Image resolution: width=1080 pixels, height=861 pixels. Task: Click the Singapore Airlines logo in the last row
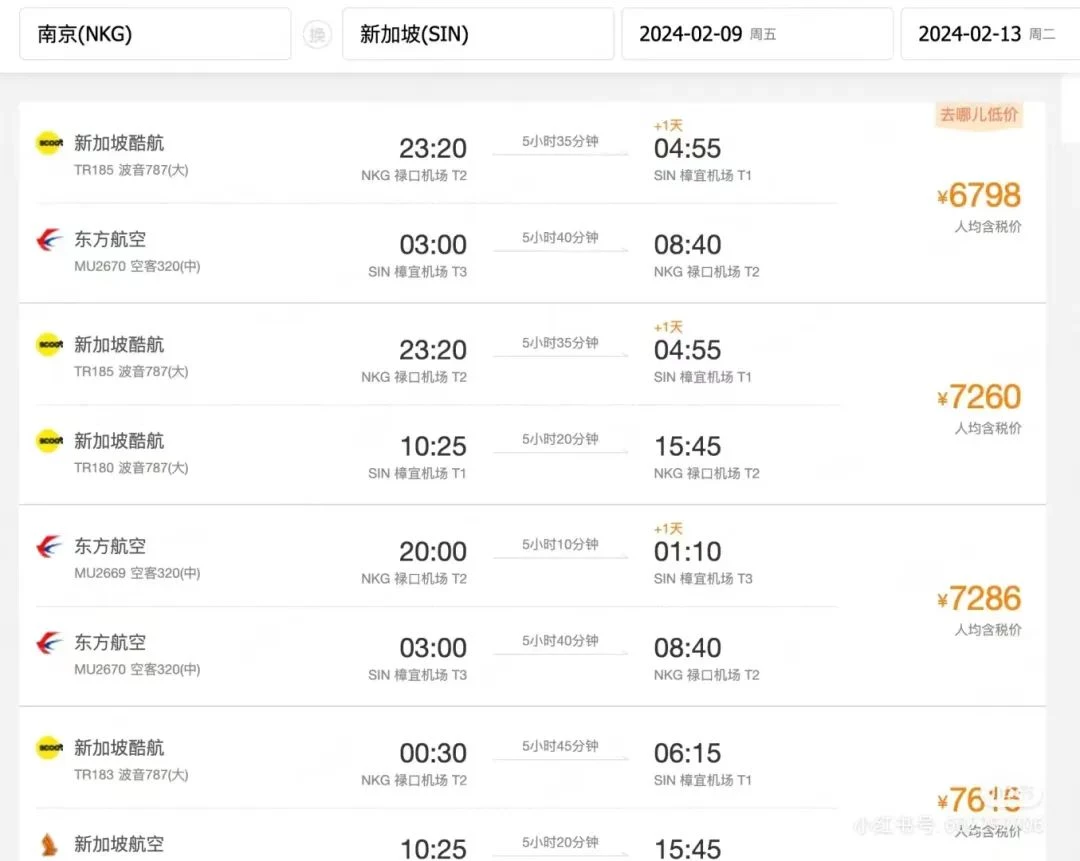[x=50, y=844]
